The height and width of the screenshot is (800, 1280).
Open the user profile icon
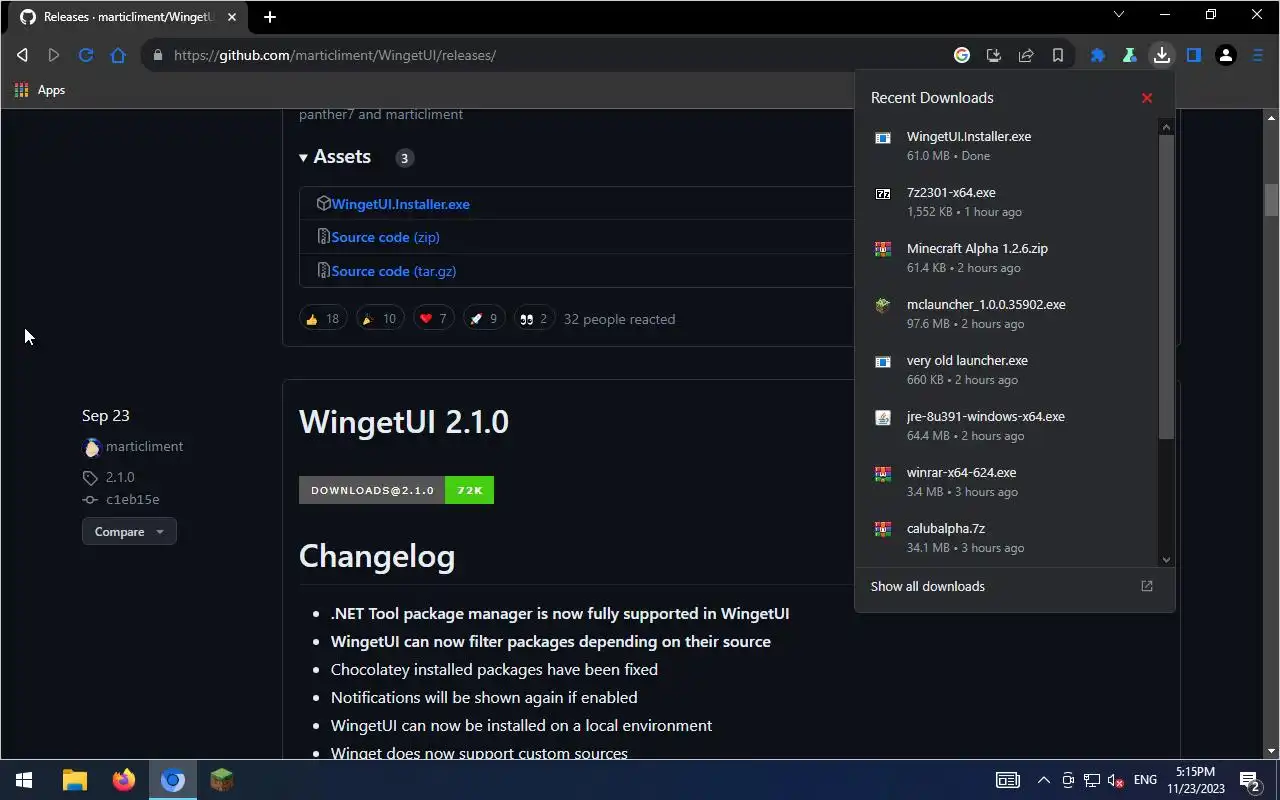coord(1226,55)
